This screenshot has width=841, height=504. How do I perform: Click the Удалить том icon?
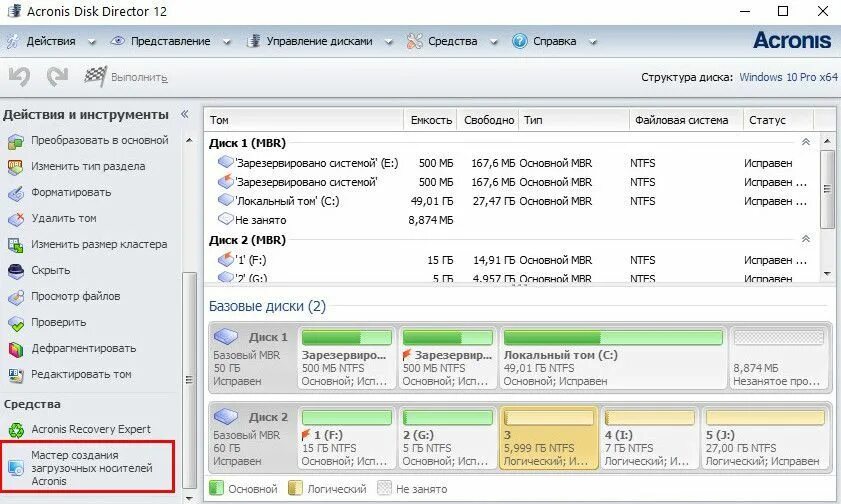tap(16, 219)
